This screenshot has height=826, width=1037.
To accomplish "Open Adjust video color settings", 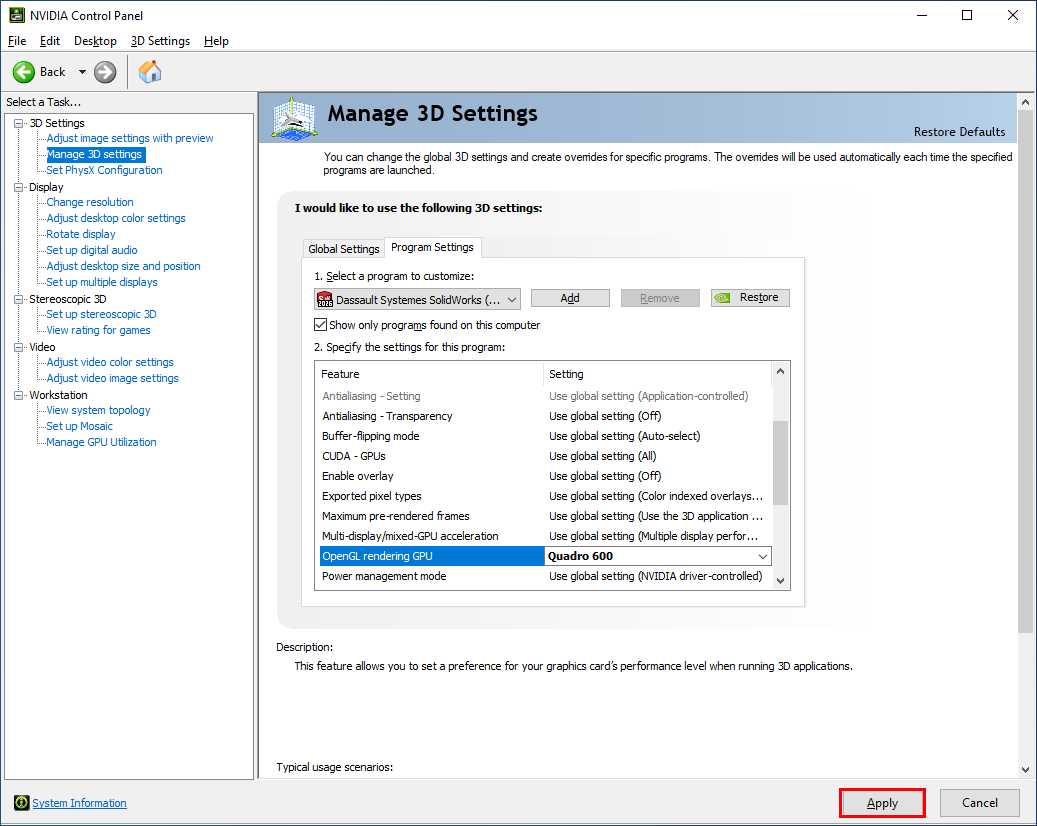I will [x=110, y=362].
